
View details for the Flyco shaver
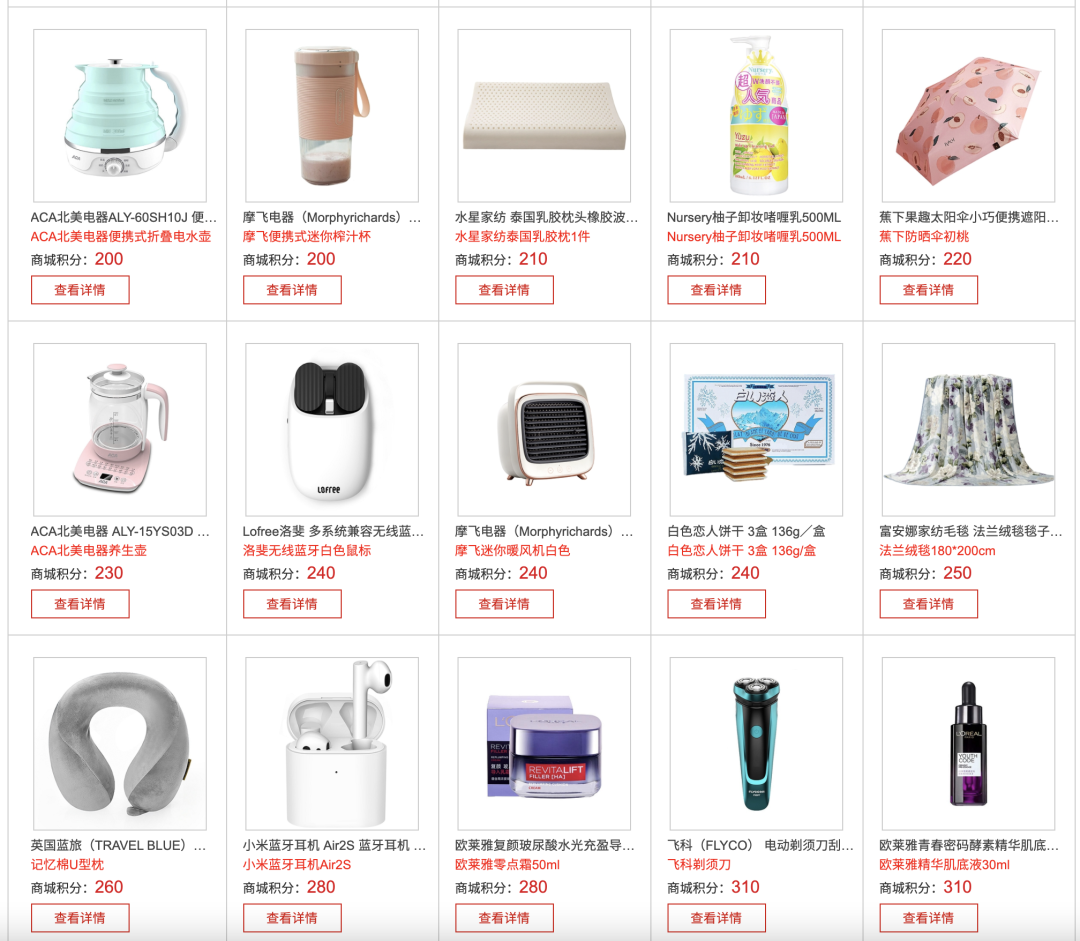[x=716, y=918]
